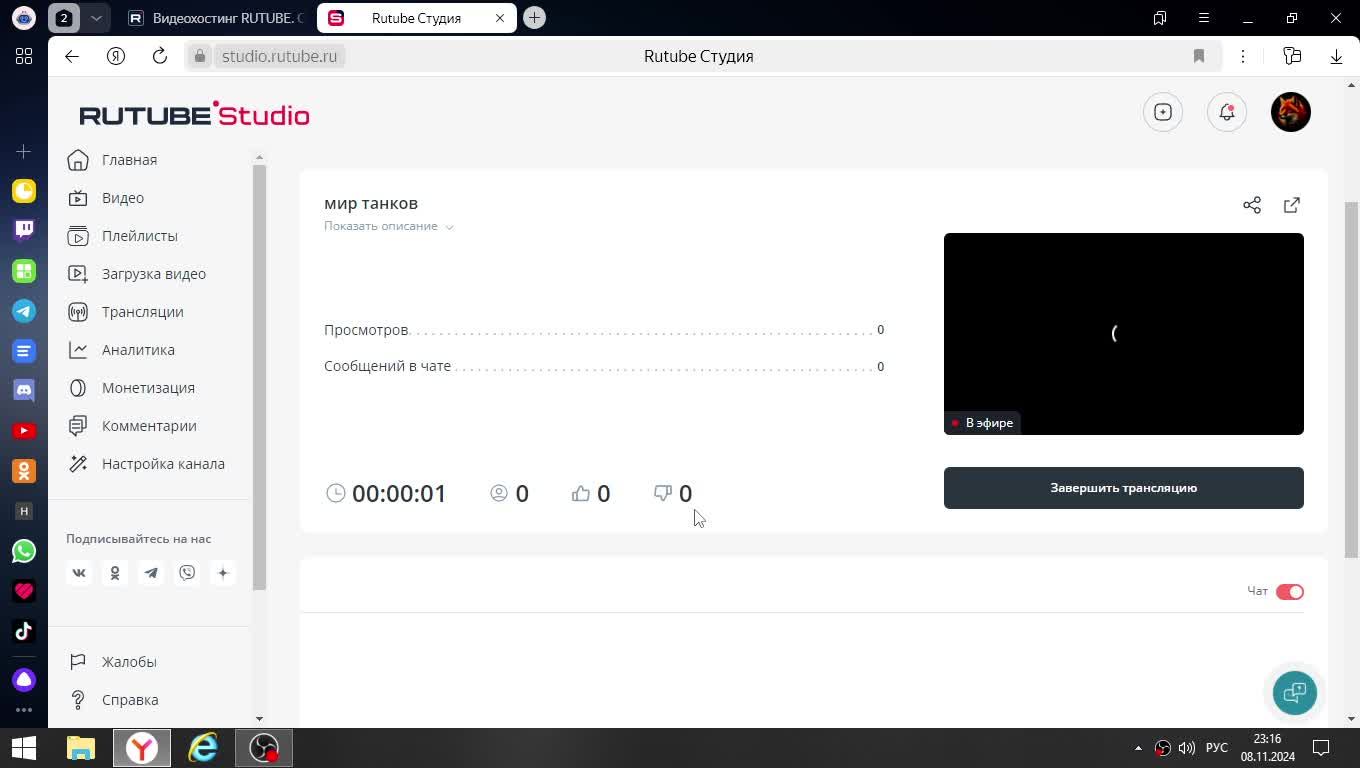Open Telegram in browser side panel
Screen dimensions: 1360x768
(x=24, y=311)
